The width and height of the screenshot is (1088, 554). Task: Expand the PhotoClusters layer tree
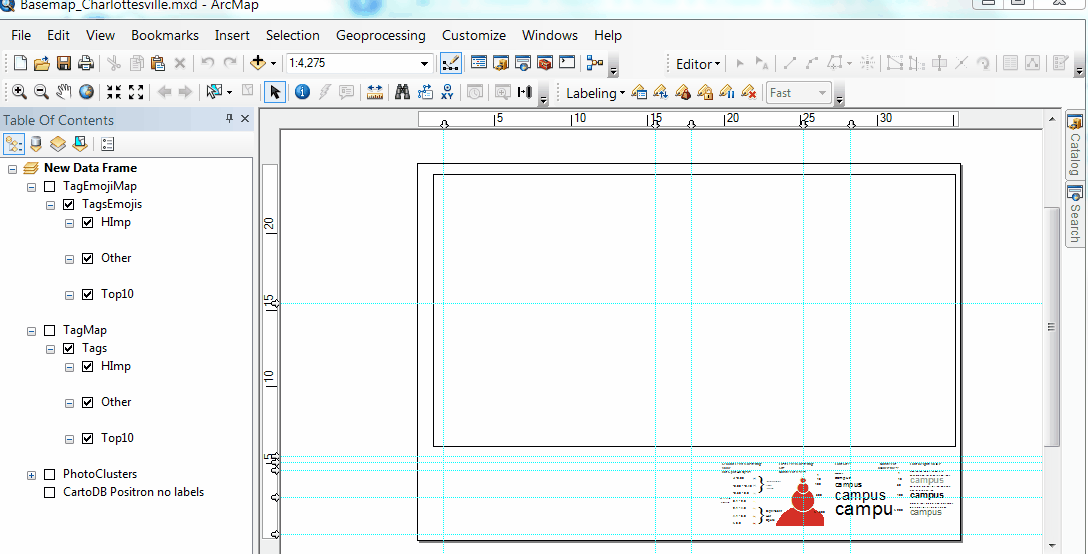click(32, 474)
